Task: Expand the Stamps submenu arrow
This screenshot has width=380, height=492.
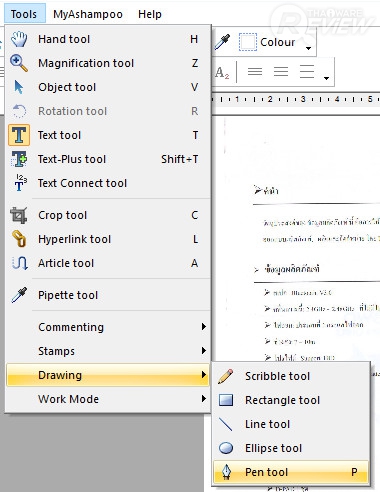Action: [x=204, y=351]
